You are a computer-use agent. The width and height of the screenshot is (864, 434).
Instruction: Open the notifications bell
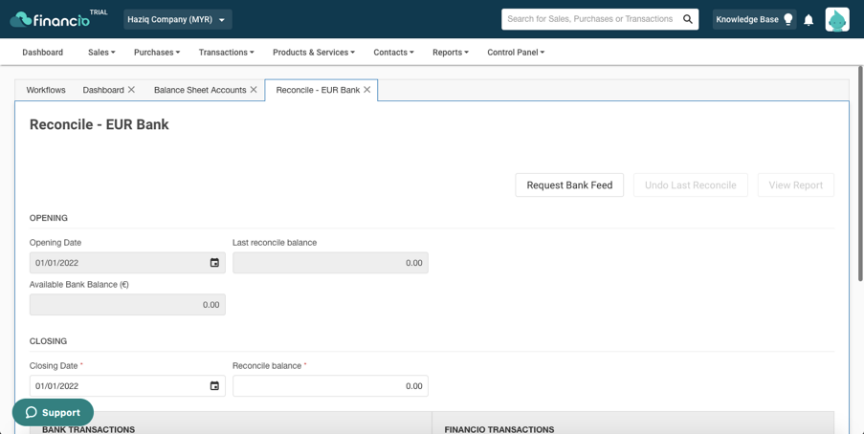[808, 20]
